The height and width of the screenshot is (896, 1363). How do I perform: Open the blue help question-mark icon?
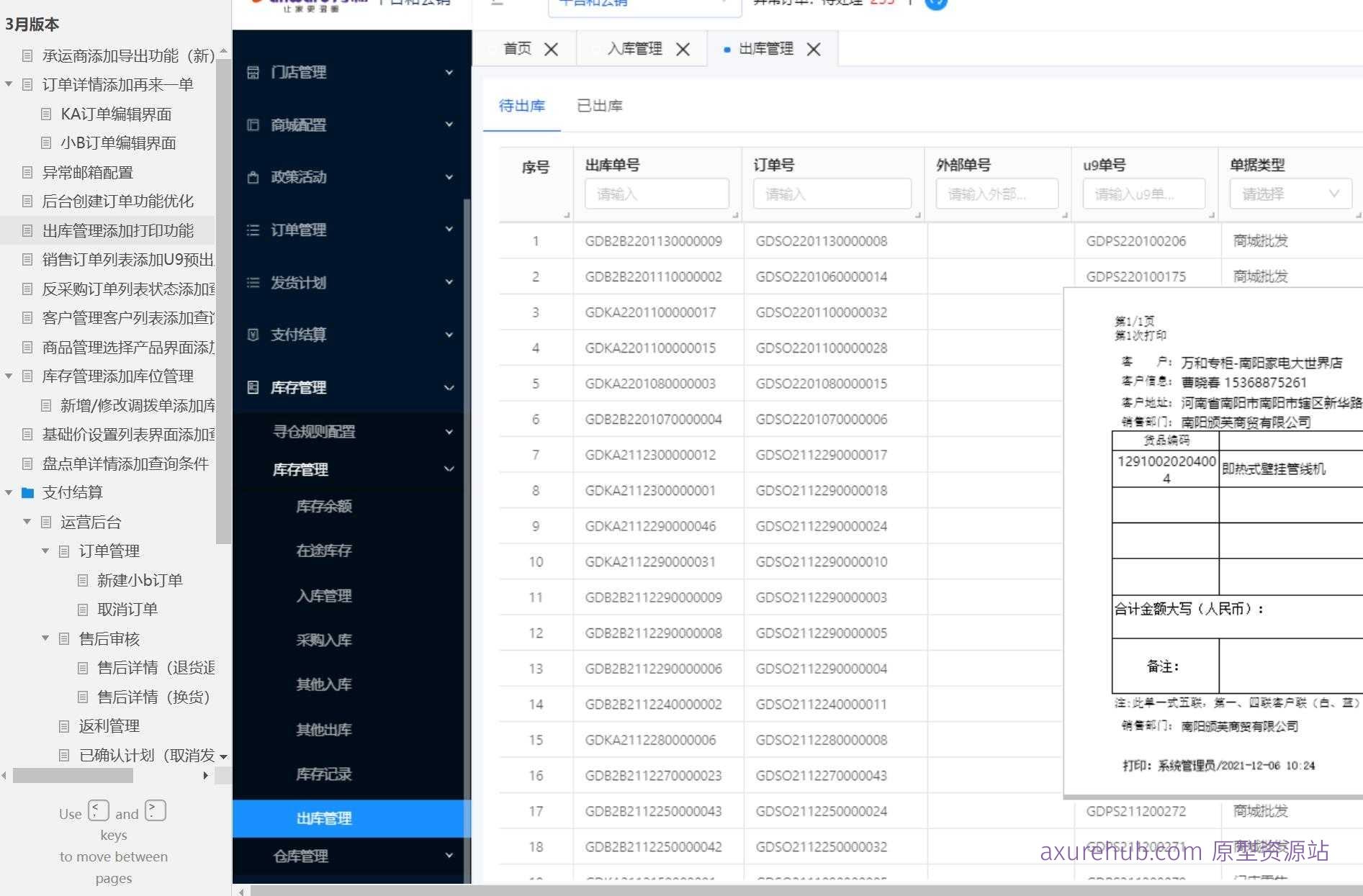coord(935,2)
